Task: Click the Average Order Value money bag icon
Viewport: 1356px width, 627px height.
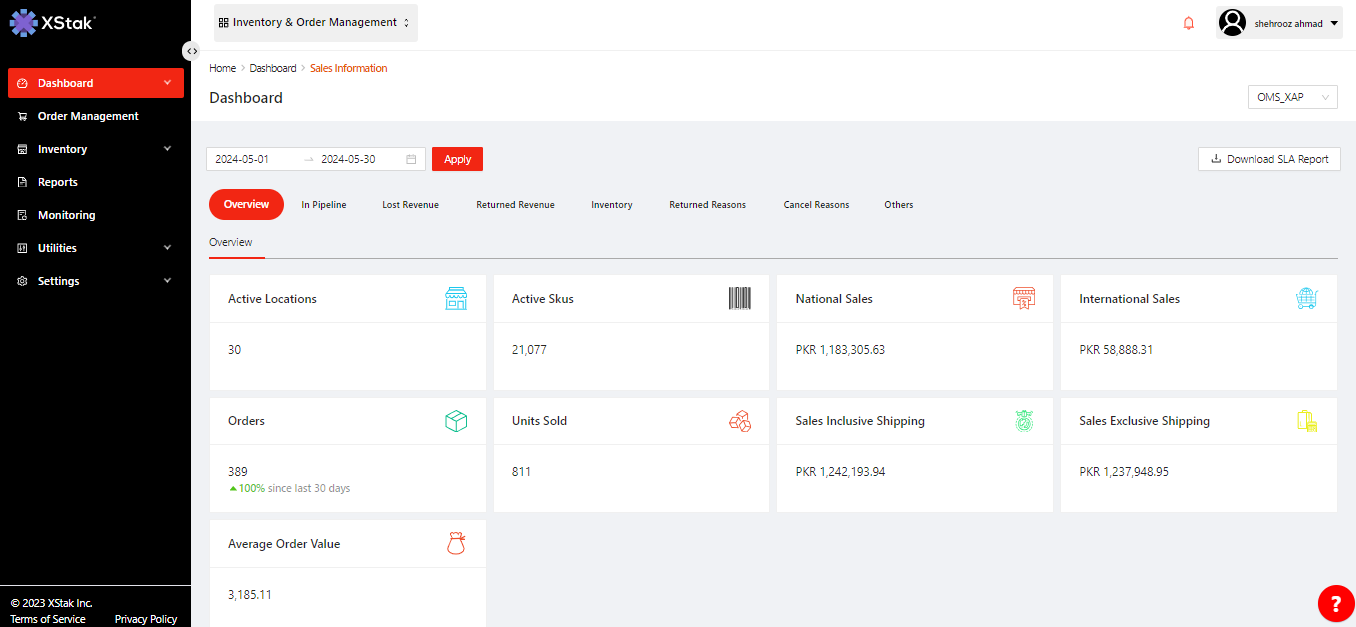Action: click(456, 544)
